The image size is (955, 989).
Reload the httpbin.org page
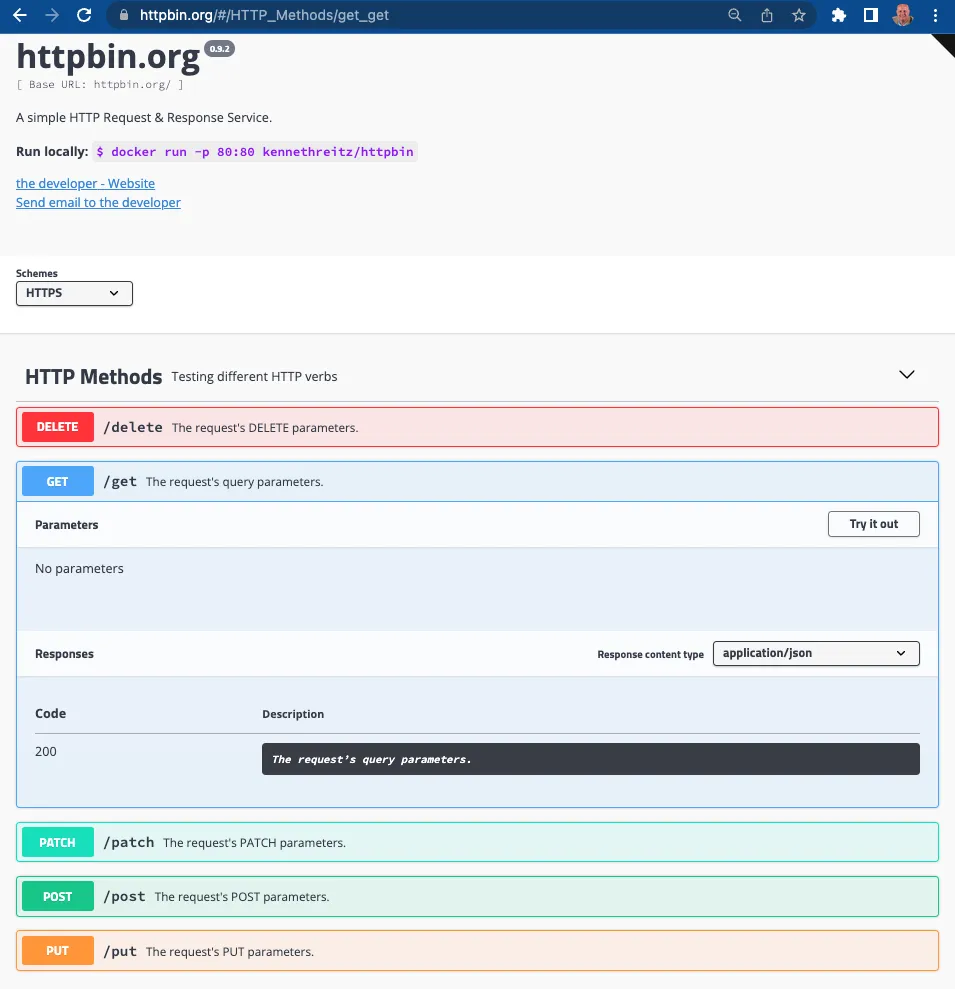pyautogui.click(x=84, y=15)
